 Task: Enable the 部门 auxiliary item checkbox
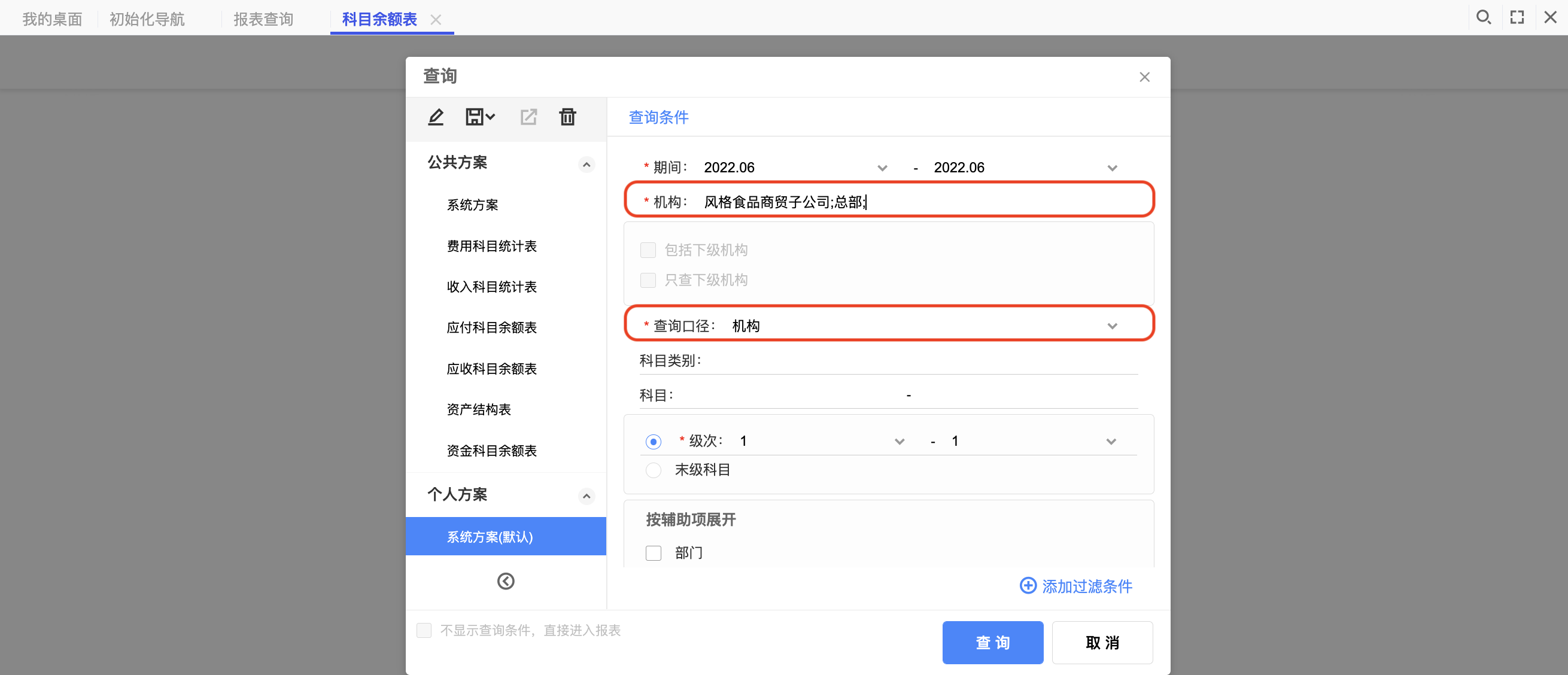pyautogui.click(x=653, y=553)
